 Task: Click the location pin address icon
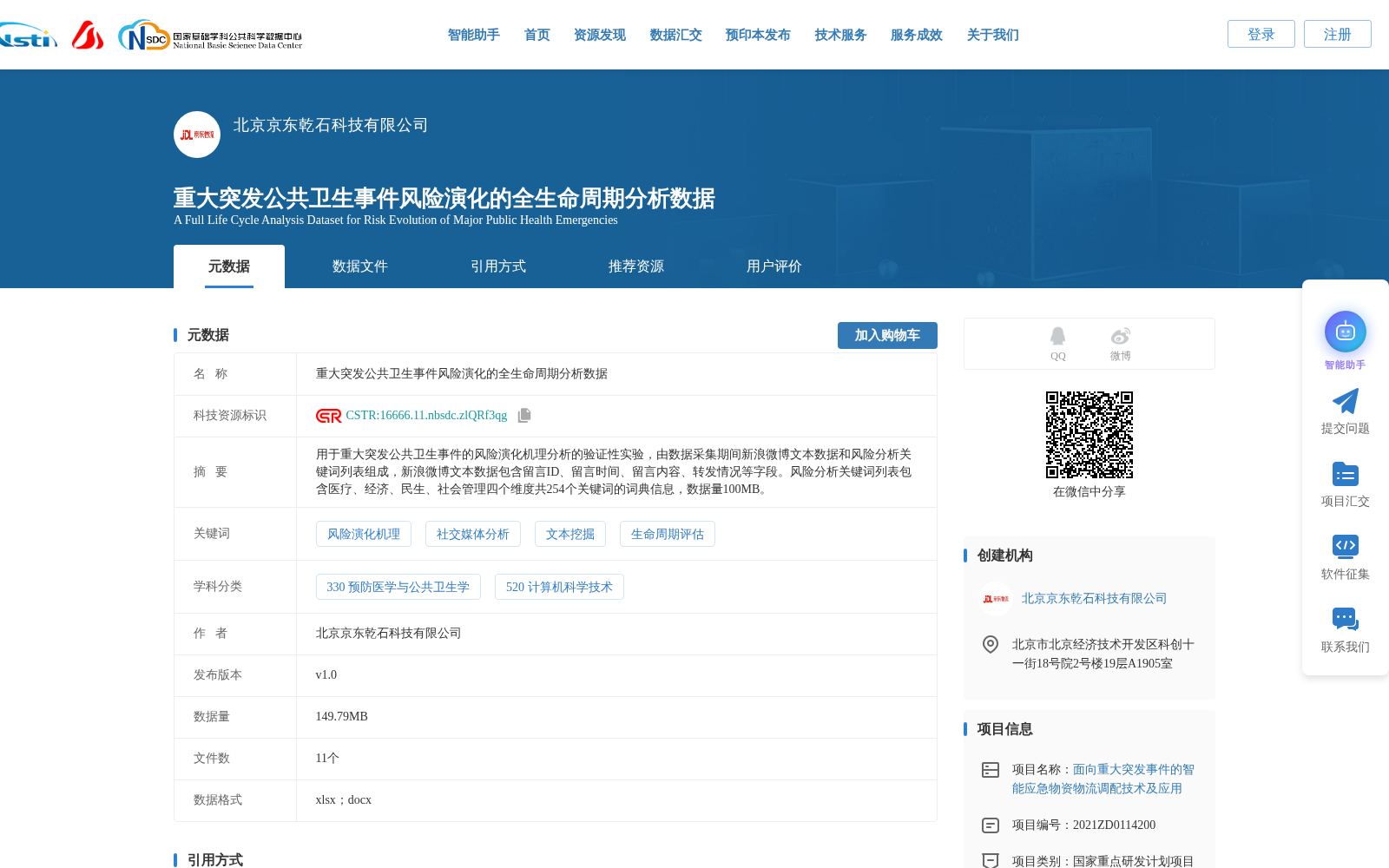(x=991, y=644)
